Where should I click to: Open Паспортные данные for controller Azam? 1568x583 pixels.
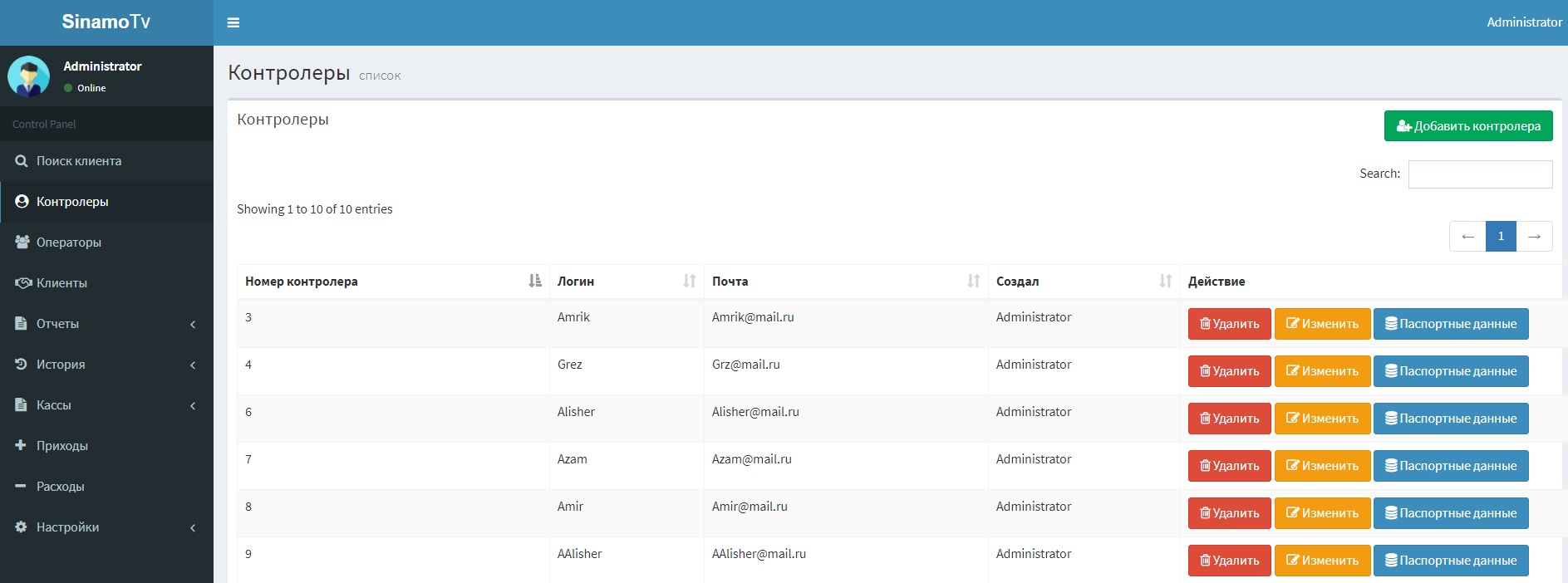coord(1450,466)
